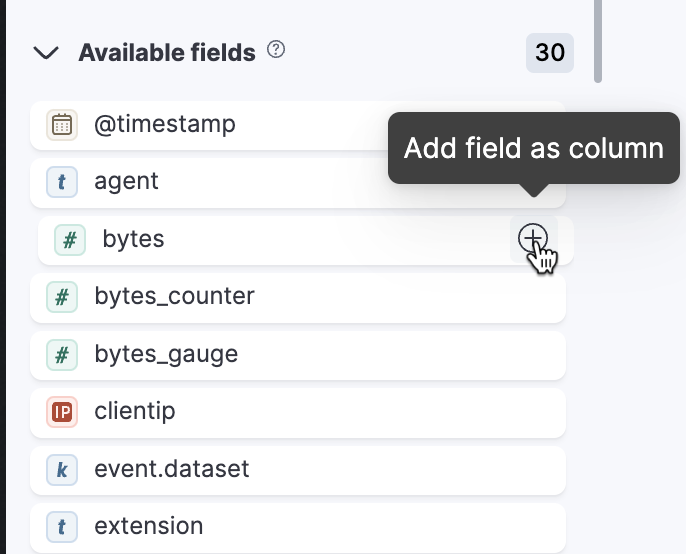
Task: Open the bytes_gauge field
Action: 298,355
